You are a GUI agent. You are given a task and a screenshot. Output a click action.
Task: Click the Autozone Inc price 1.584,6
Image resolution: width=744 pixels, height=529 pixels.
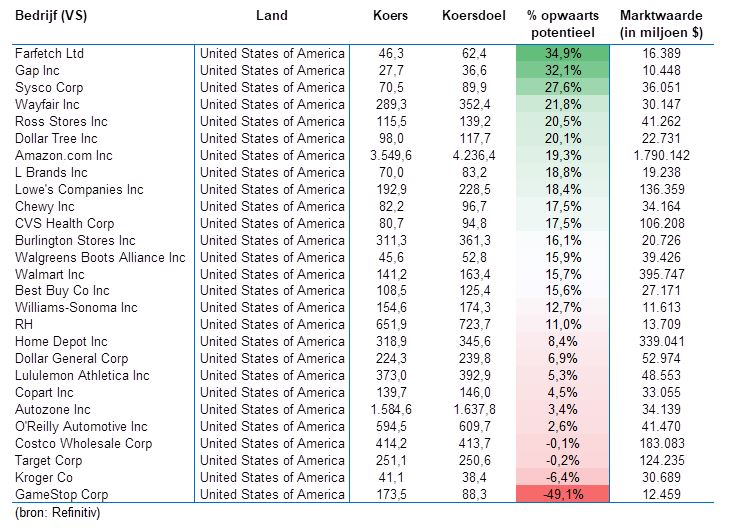tap(390, 409)
